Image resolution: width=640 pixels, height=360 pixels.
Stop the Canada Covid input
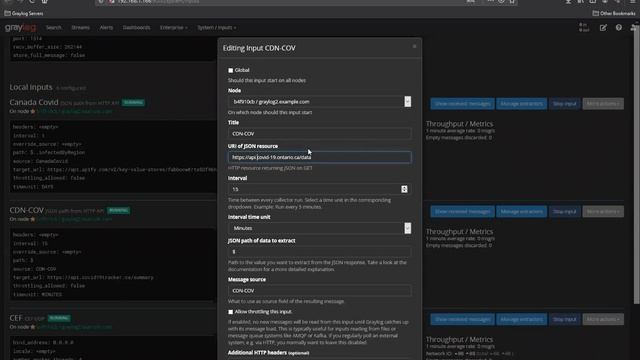[x=564, y=104]
